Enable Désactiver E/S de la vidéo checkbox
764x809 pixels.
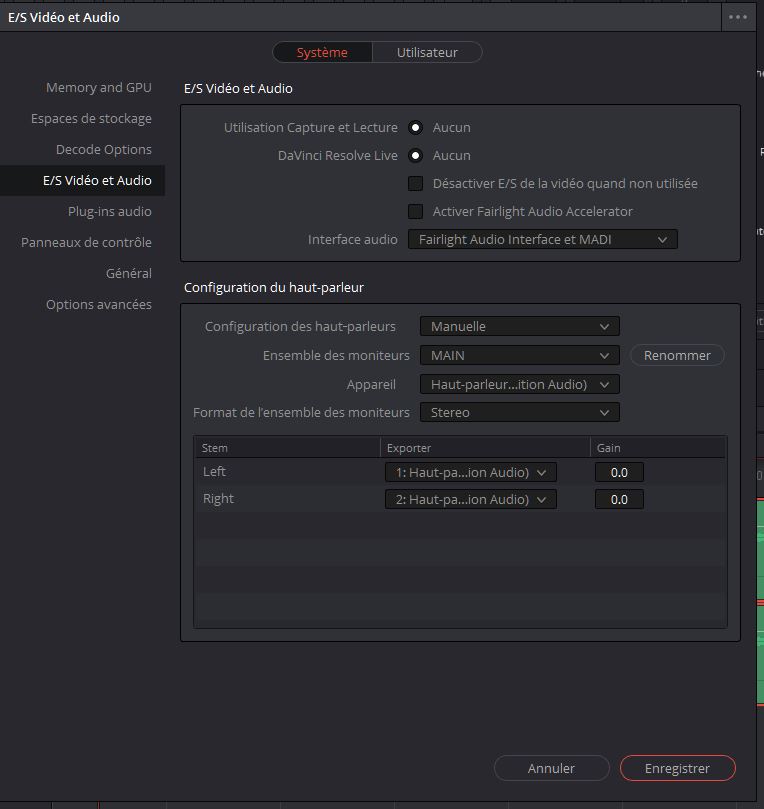pyautogui.click(x=416, y=183)
